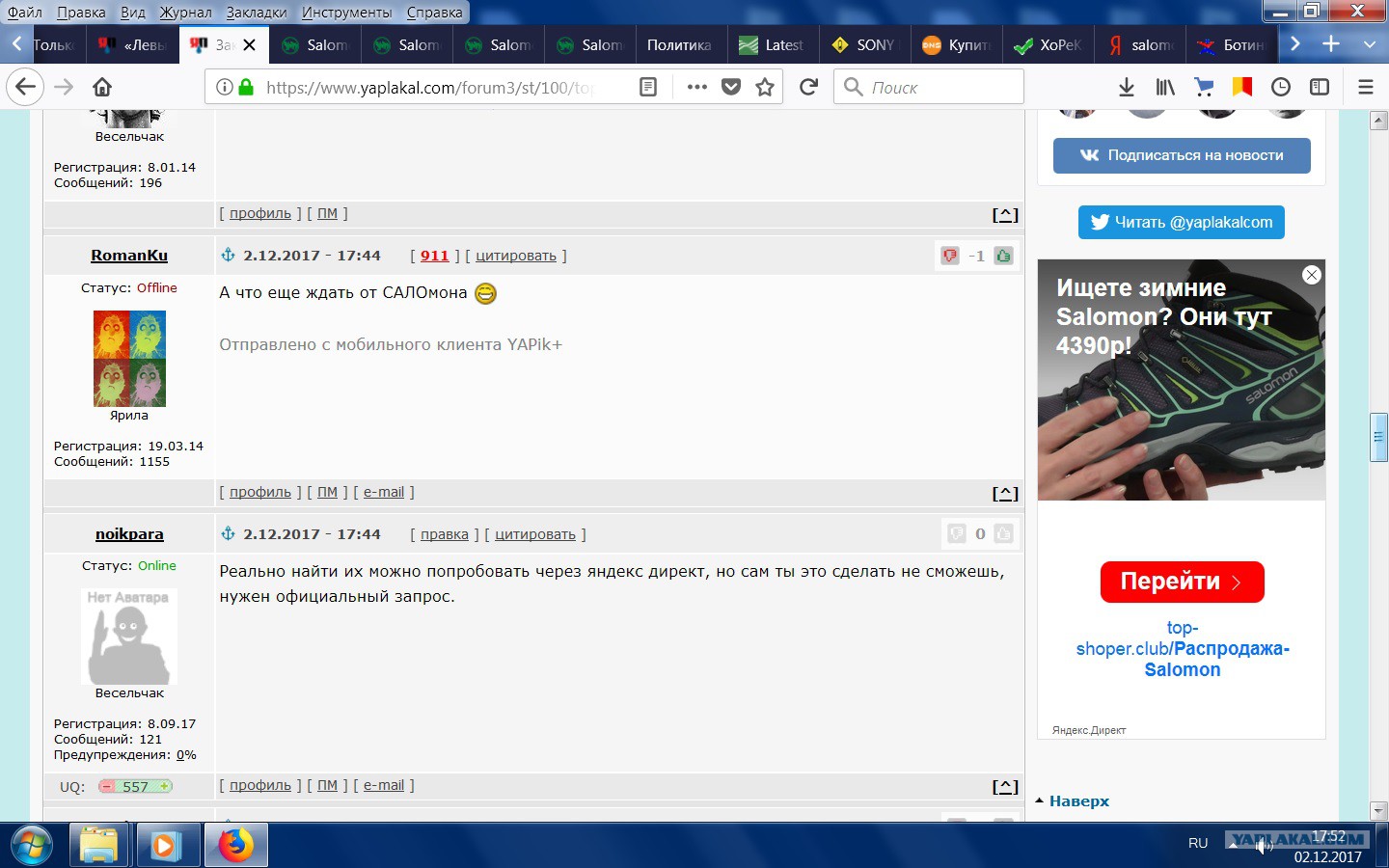
Task: Open RomanKu's username link
Action: [x=129, y=256]
